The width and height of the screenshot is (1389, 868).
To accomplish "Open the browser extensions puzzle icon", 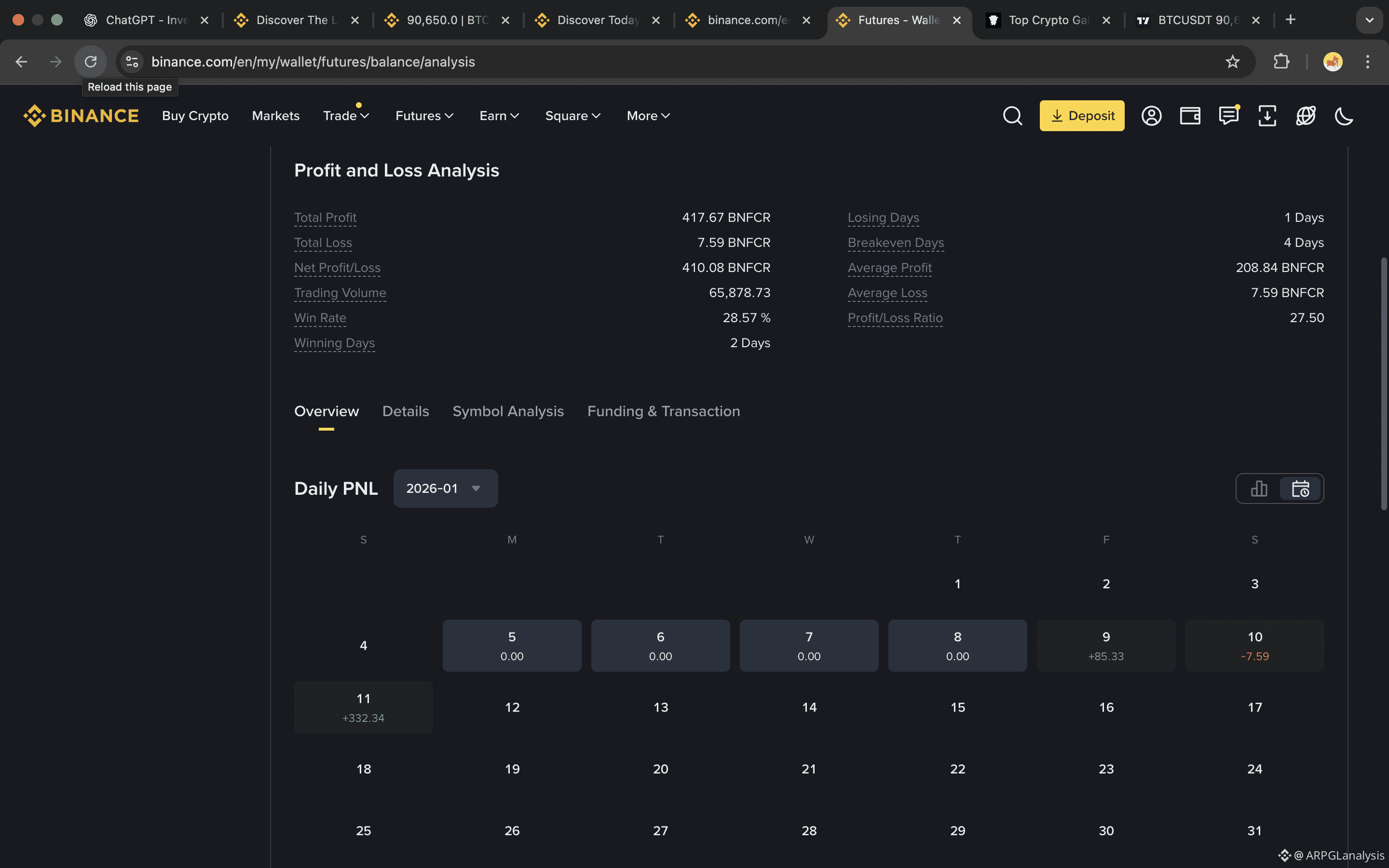I will [1281, 62].
